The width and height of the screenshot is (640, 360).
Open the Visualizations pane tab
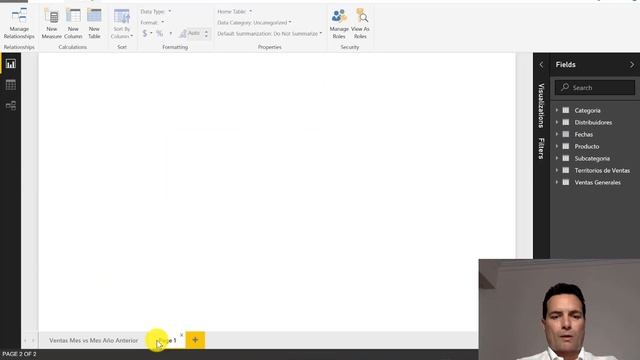click(x=541, y=105)
